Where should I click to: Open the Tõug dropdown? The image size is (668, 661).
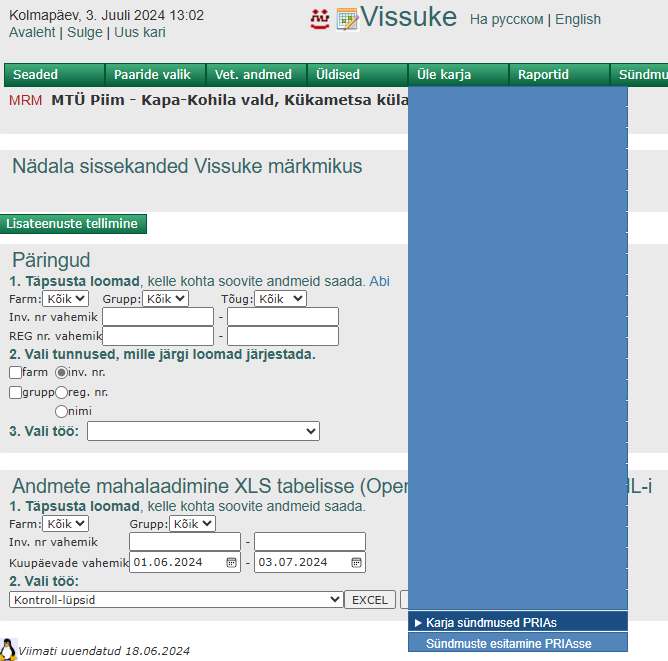[280, 299]
